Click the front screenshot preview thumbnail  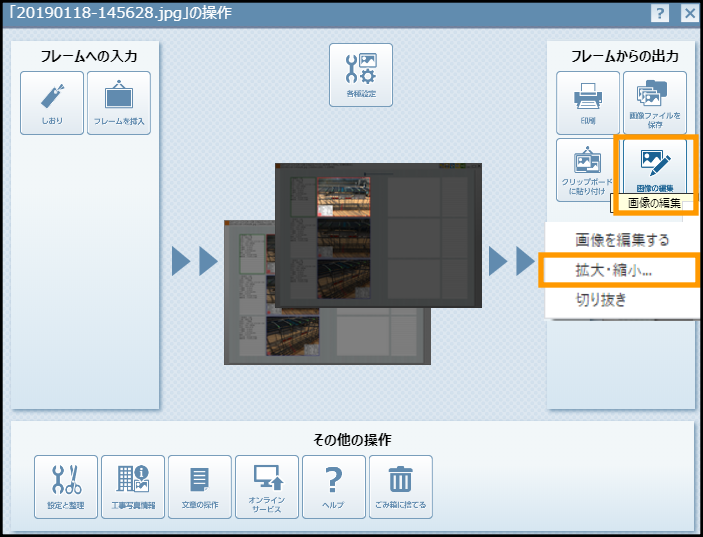coord(378,235)
